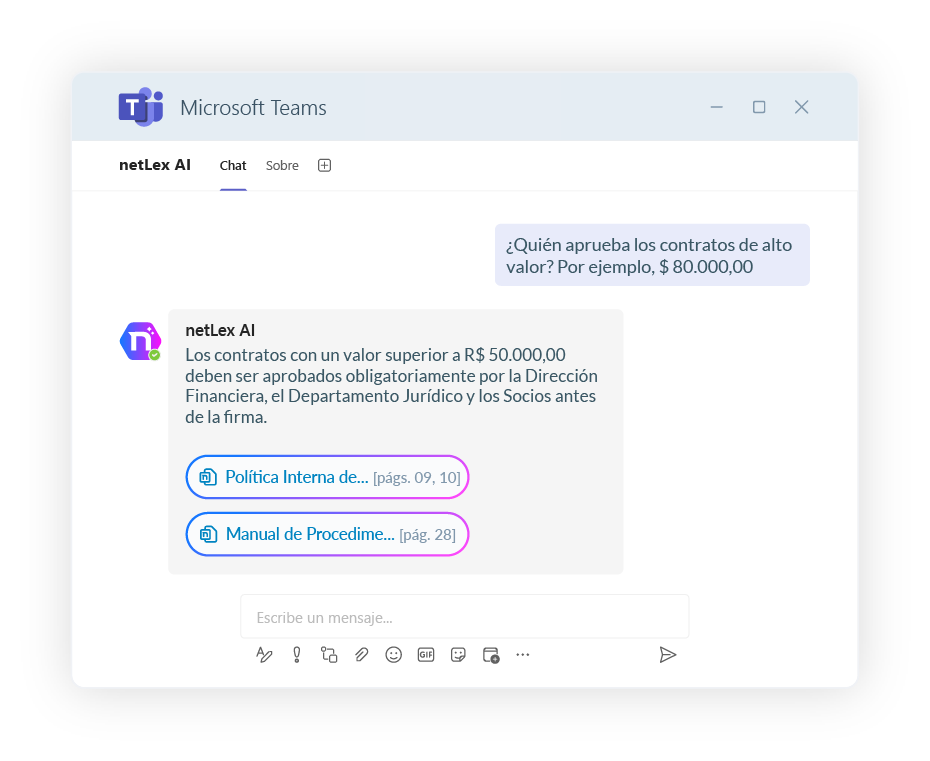
Task: Insert a GIF from the toolbar
Action: coord(426,655)
